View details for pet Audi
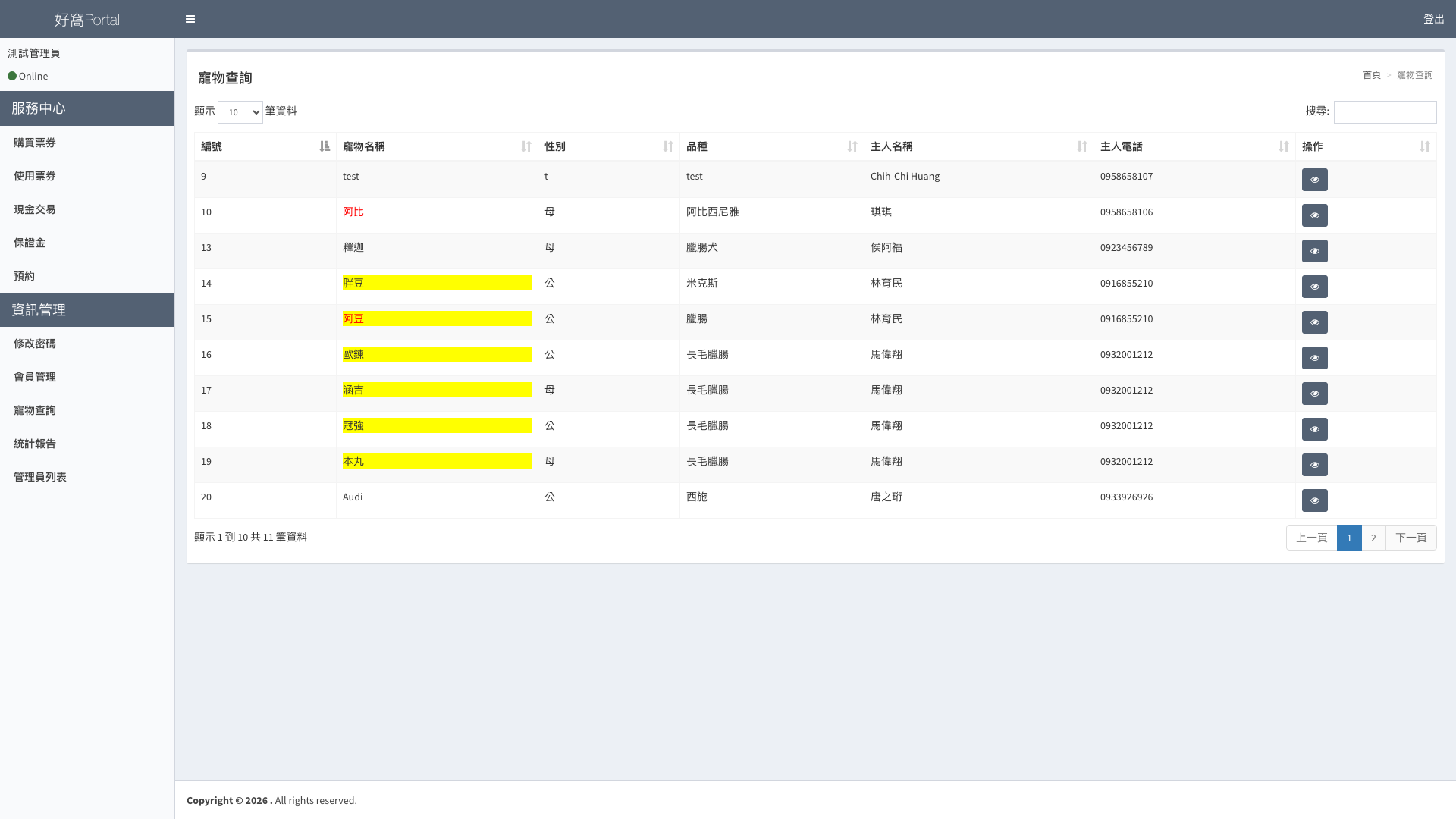Screen dimensions: 1456x819 click(1314, 500)
